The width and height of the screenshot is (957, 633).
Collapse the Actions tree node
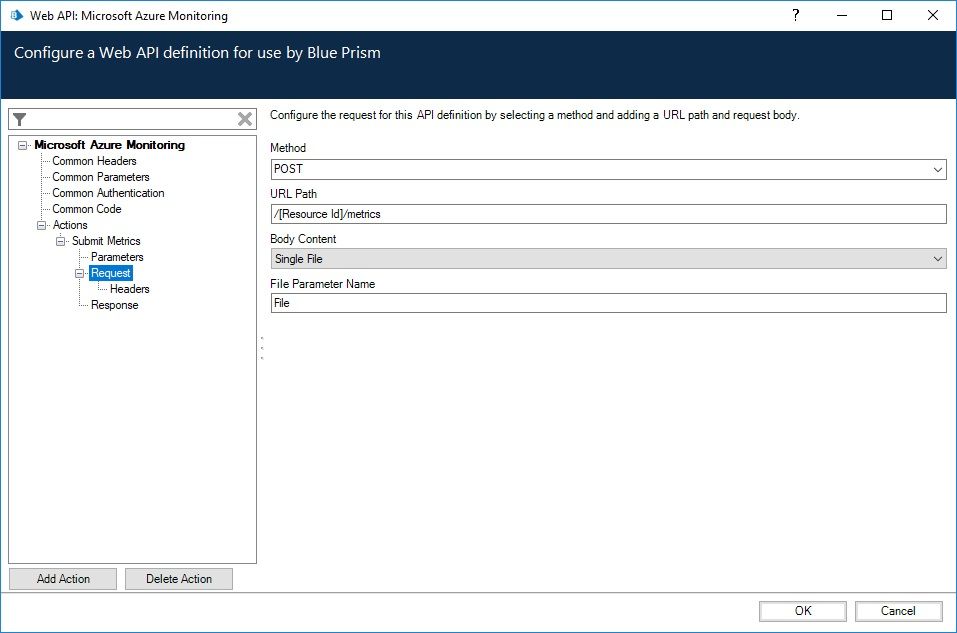[42, 225]
